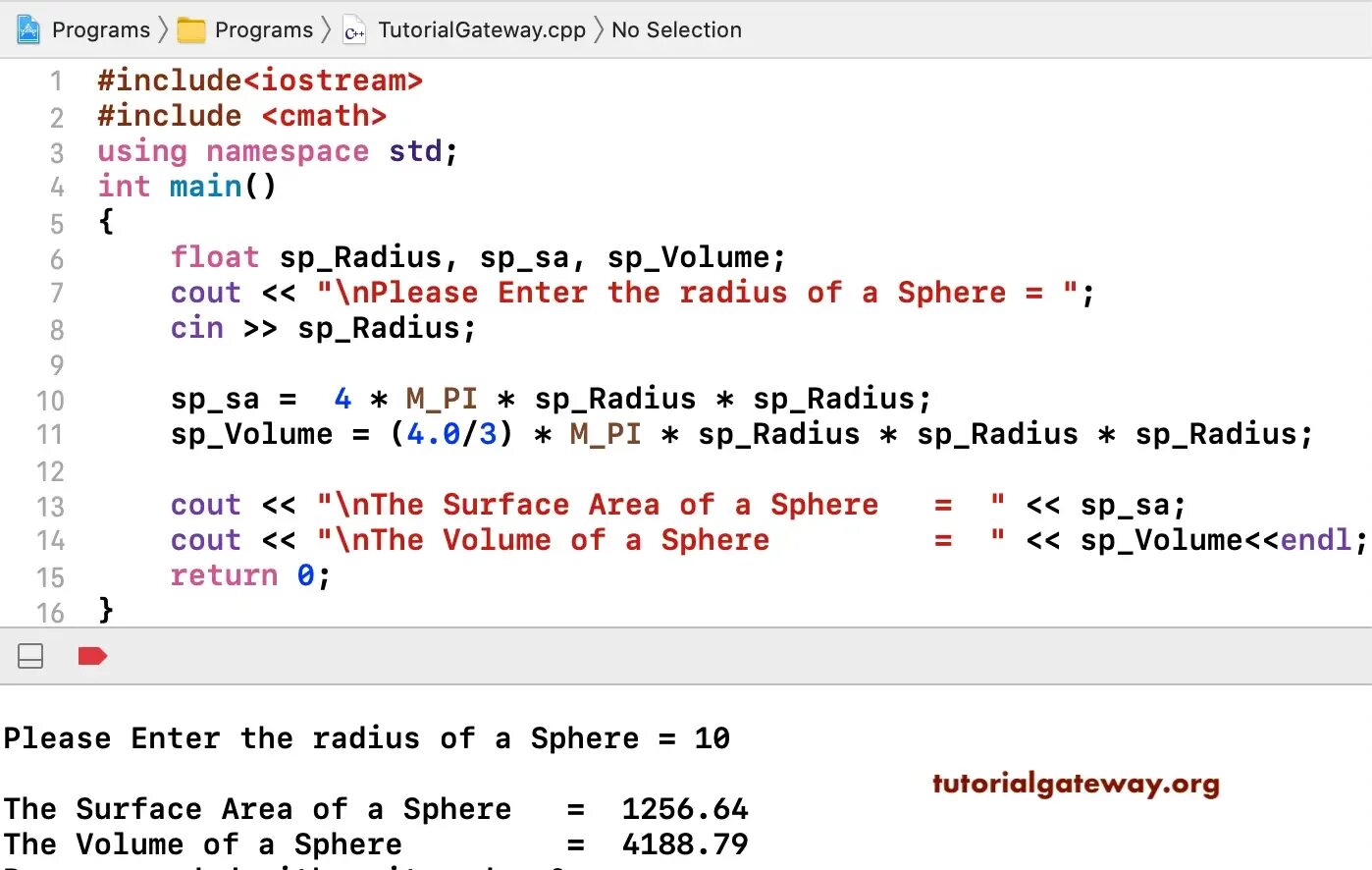This screenshot has width=1372, height=870.
Task: Click 'using' keyword on line 3
Action: [x=142, y=152]
